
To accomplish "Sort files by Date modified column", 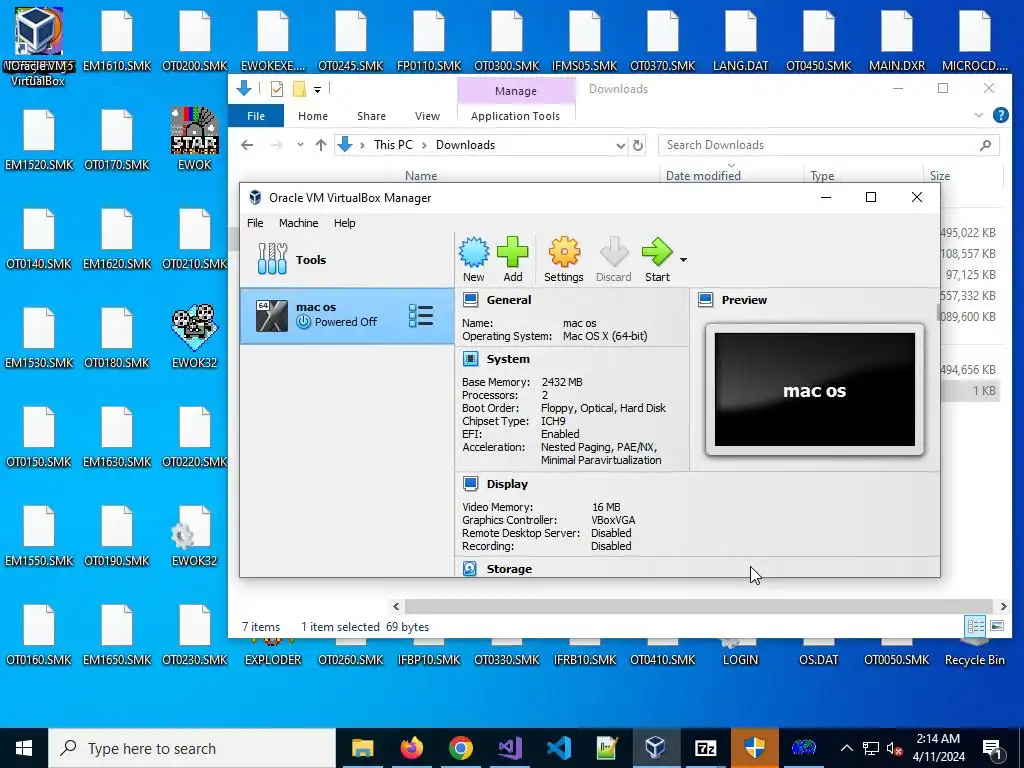I will click(x=703, y=176).
